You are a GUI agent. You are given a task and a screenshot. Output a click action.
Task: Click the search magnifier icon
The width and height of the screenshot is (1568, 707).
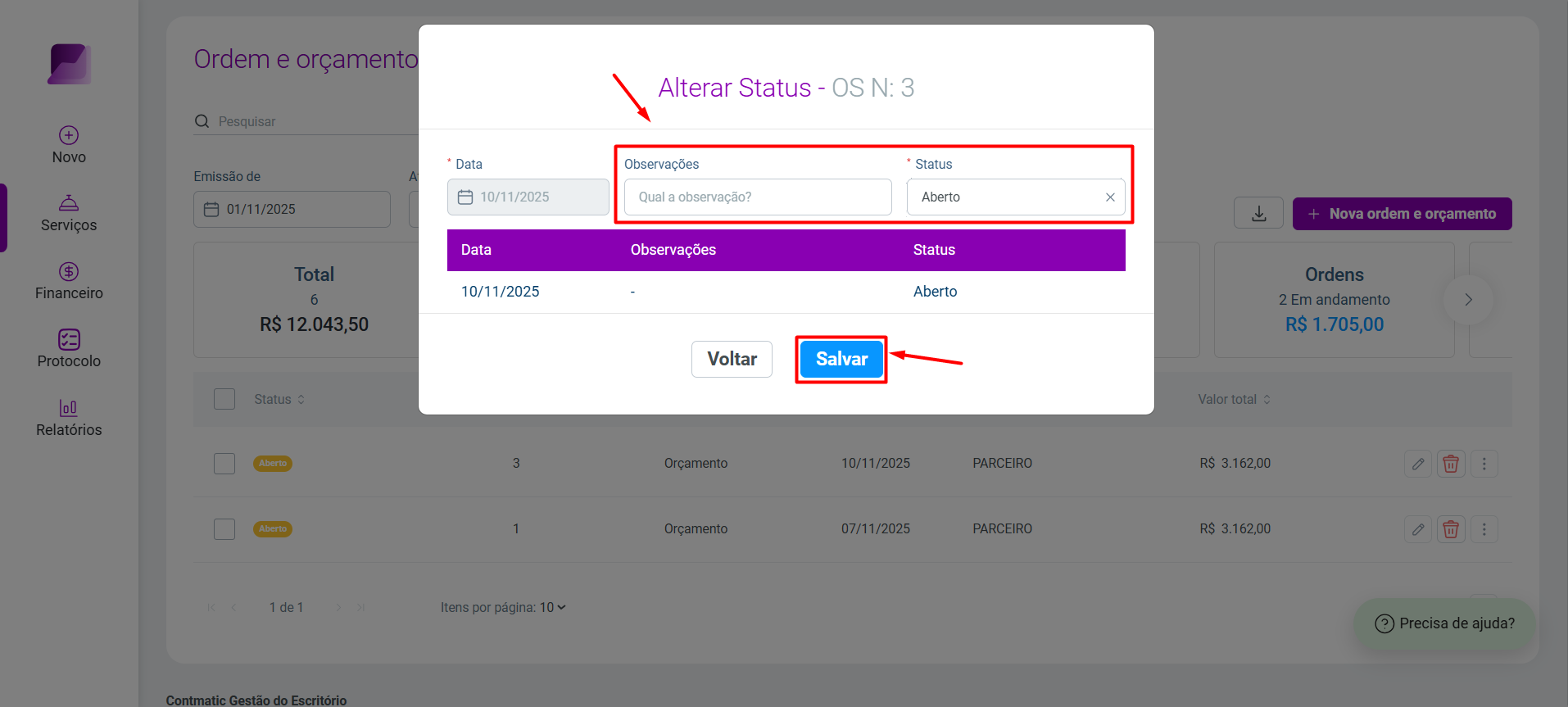[202, 121]
